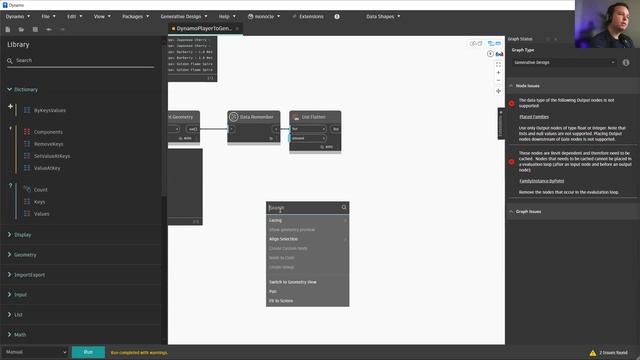Image resolution: width=640 pixels, height=360 pixels.
Task: Choose Lacing in context menu
Action: pos(308,220)
